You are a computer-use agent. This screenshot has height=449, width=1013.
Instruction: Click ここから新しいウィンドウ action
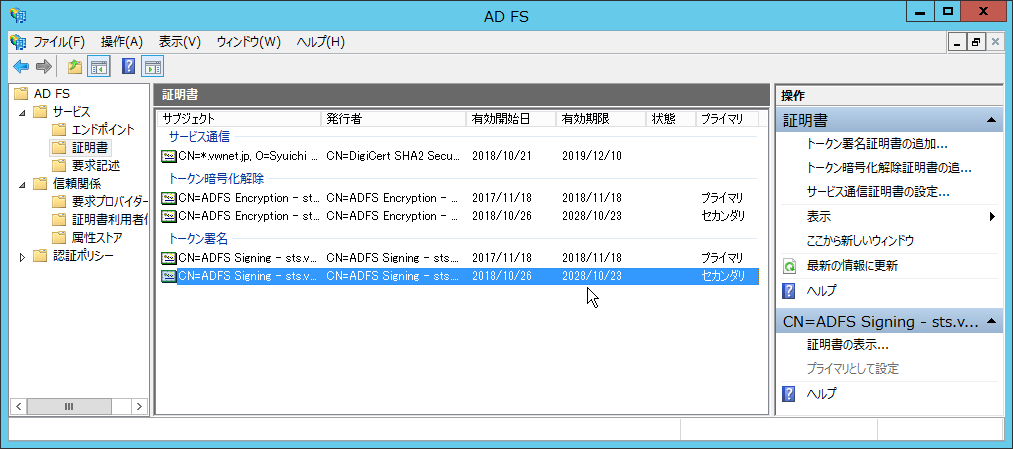[x=861, y=242]
